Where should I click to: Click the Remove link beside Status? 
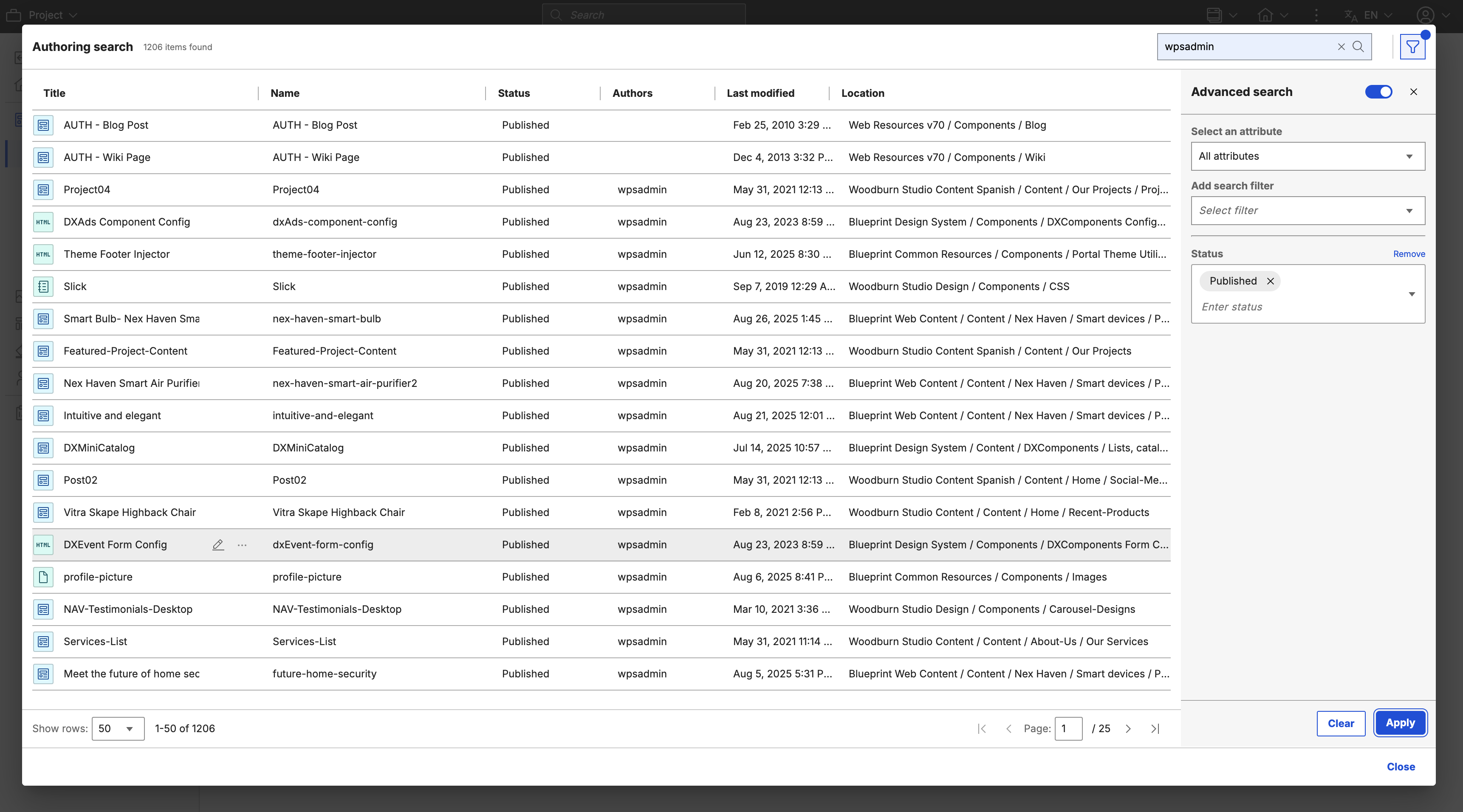pyautogui.click(x=1409, y=254)
